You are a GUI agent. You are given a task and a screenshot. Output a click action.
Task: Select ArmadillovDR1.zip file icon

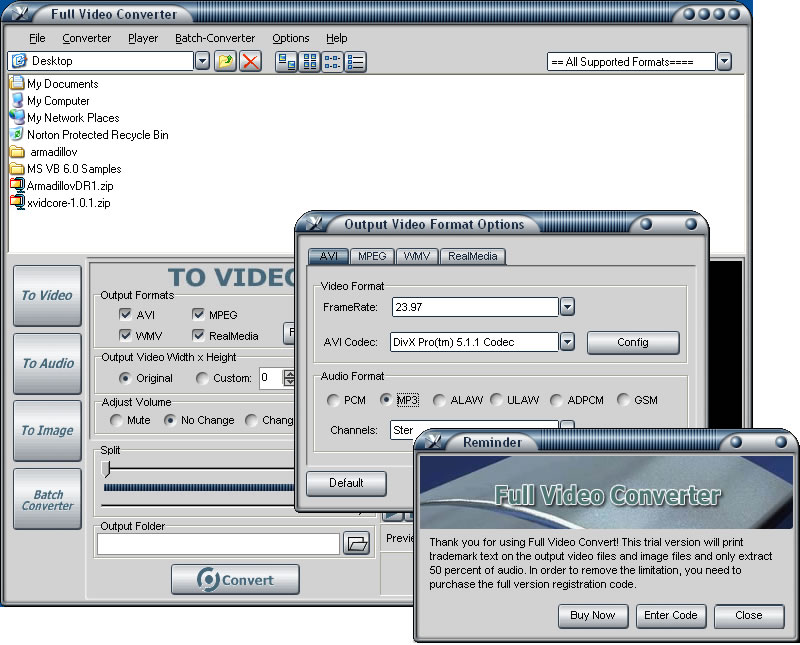[17, 185]
